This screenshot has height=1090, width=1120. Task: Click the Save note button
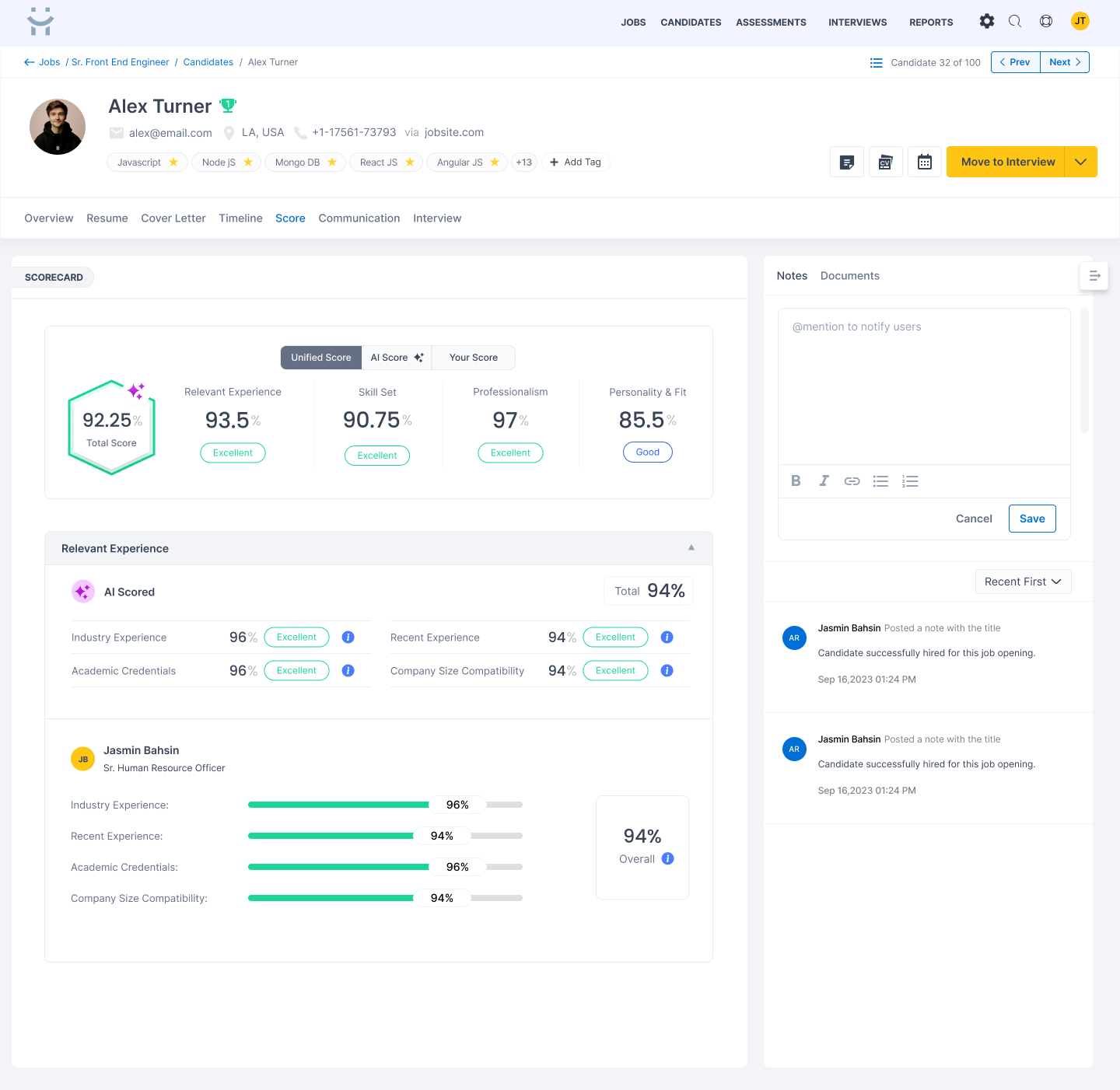click(x=1031, y=519)
